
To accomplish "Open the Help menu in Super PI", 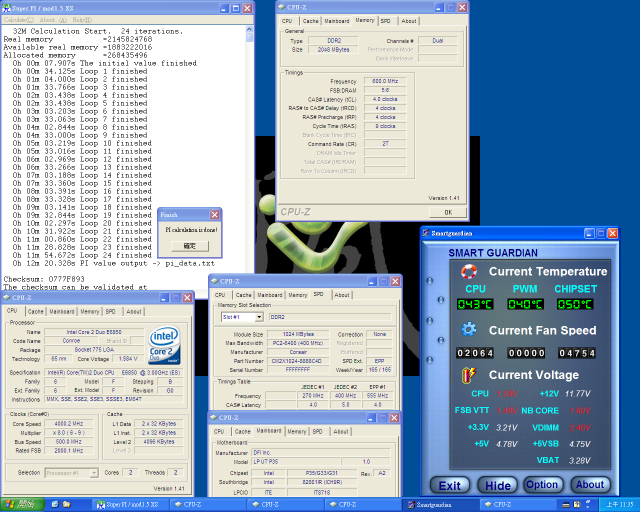I will click(x=82, y=20).
